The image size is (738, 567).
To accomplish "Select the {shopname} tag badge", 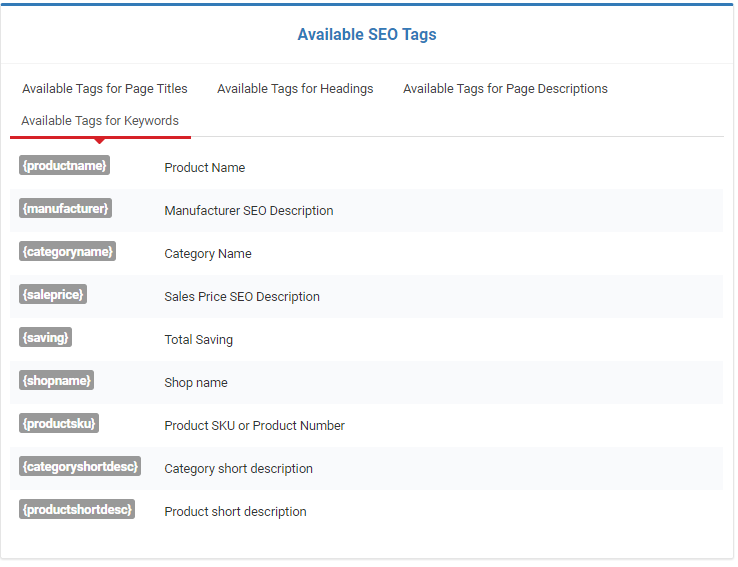I will pyautogui.click(x=56, y=380).
